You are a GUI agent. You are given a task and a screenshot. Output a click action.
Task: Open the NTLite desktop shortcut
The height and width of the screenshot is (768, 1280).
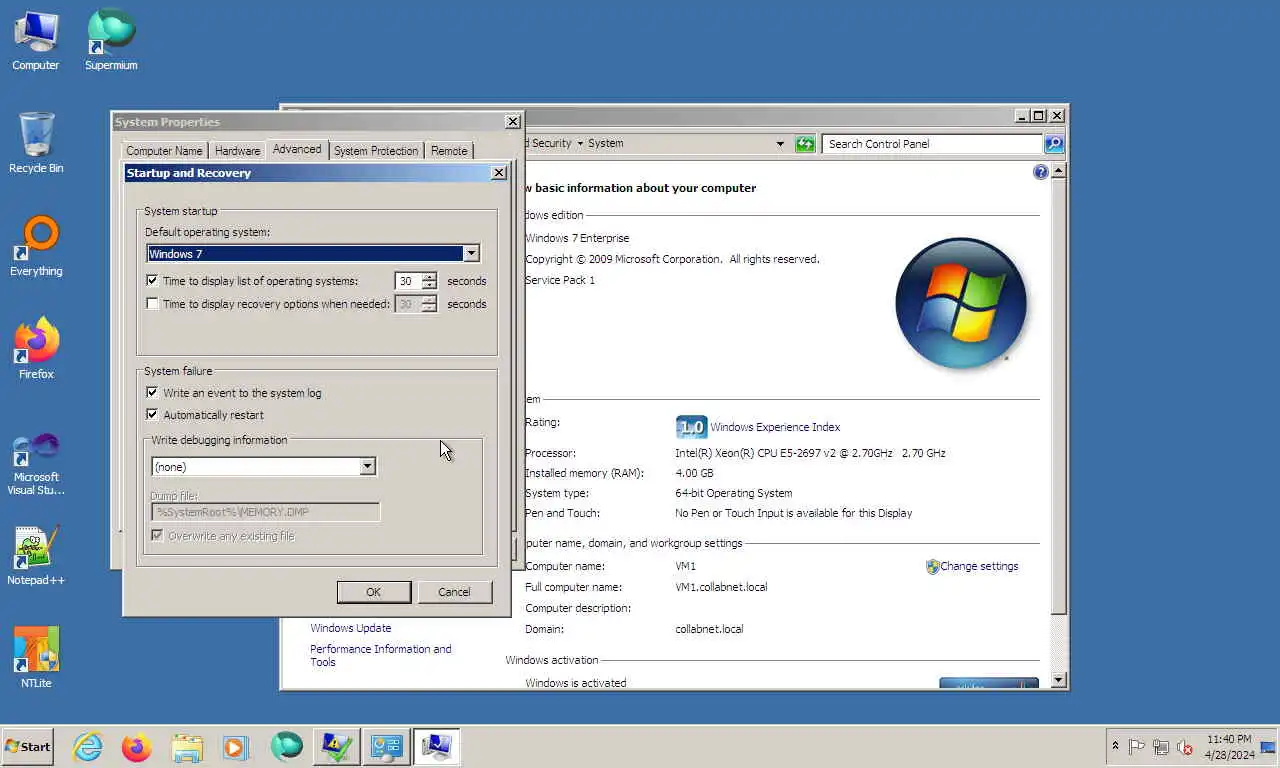click(36, 658)
